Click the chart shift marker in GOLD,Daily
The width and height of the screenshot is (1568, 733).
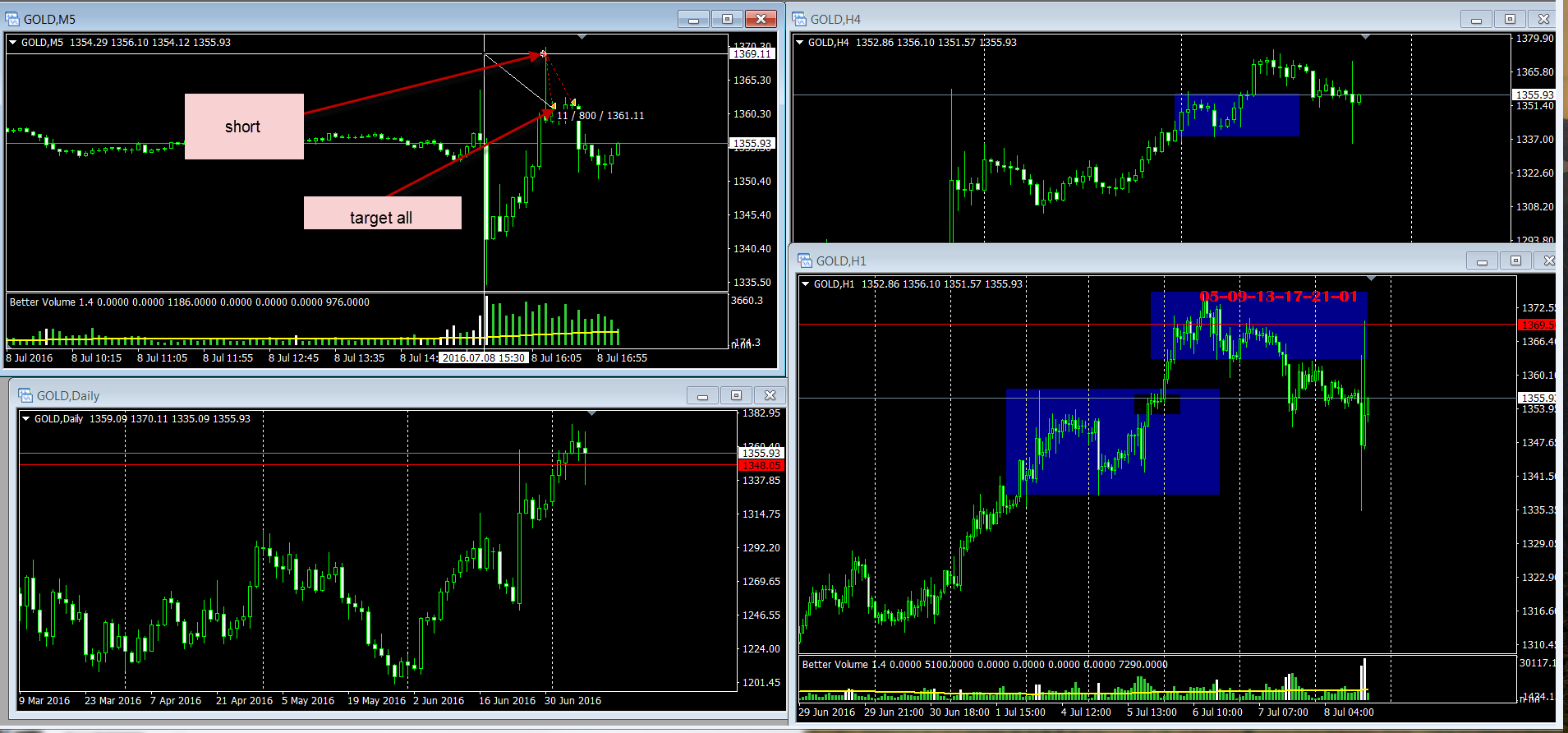coord(591,413)
